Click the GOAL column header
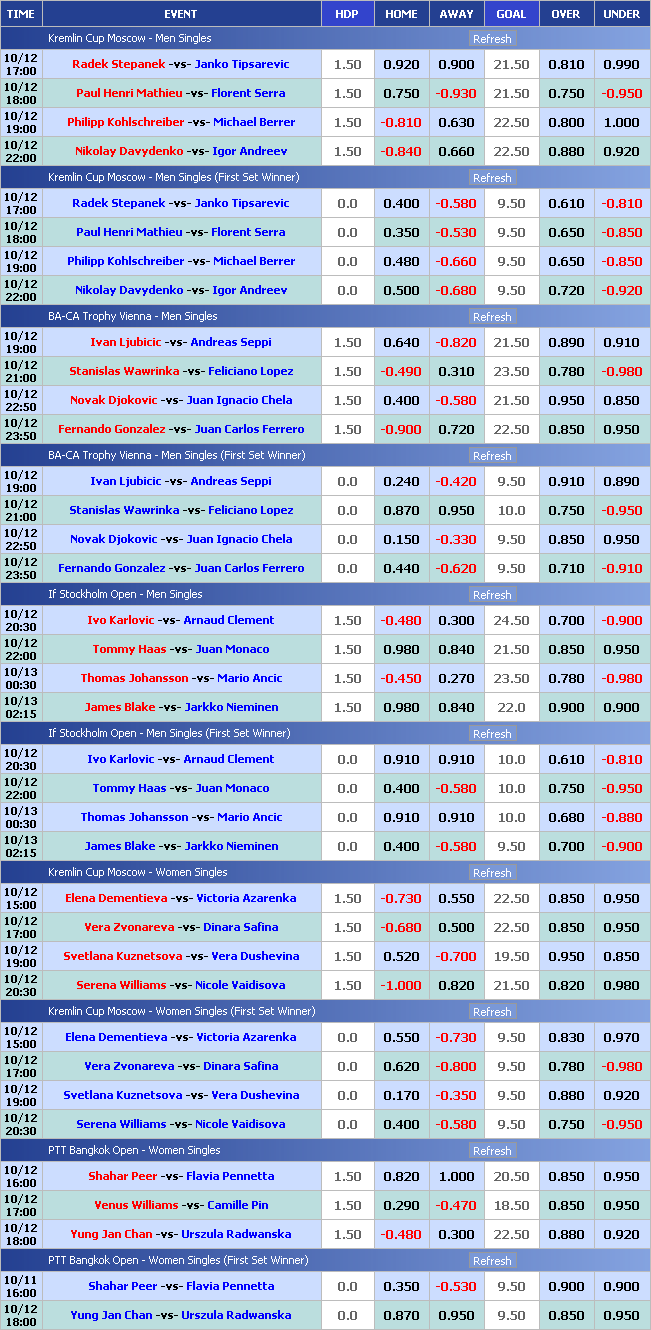This screenshot has width=651, height=1330. point(511,14)
